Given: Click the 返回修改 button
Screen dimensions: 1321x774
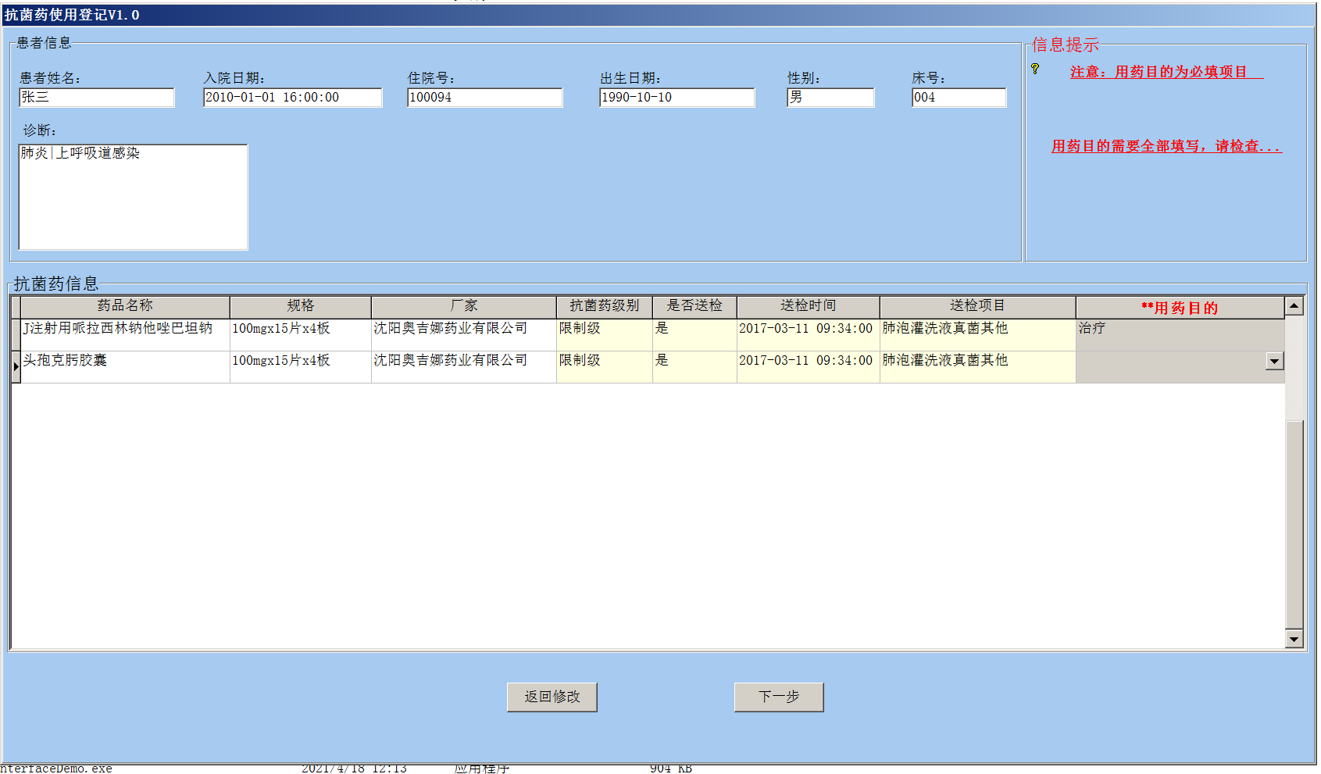Looking at the screenshot, I should pos(552,697).
